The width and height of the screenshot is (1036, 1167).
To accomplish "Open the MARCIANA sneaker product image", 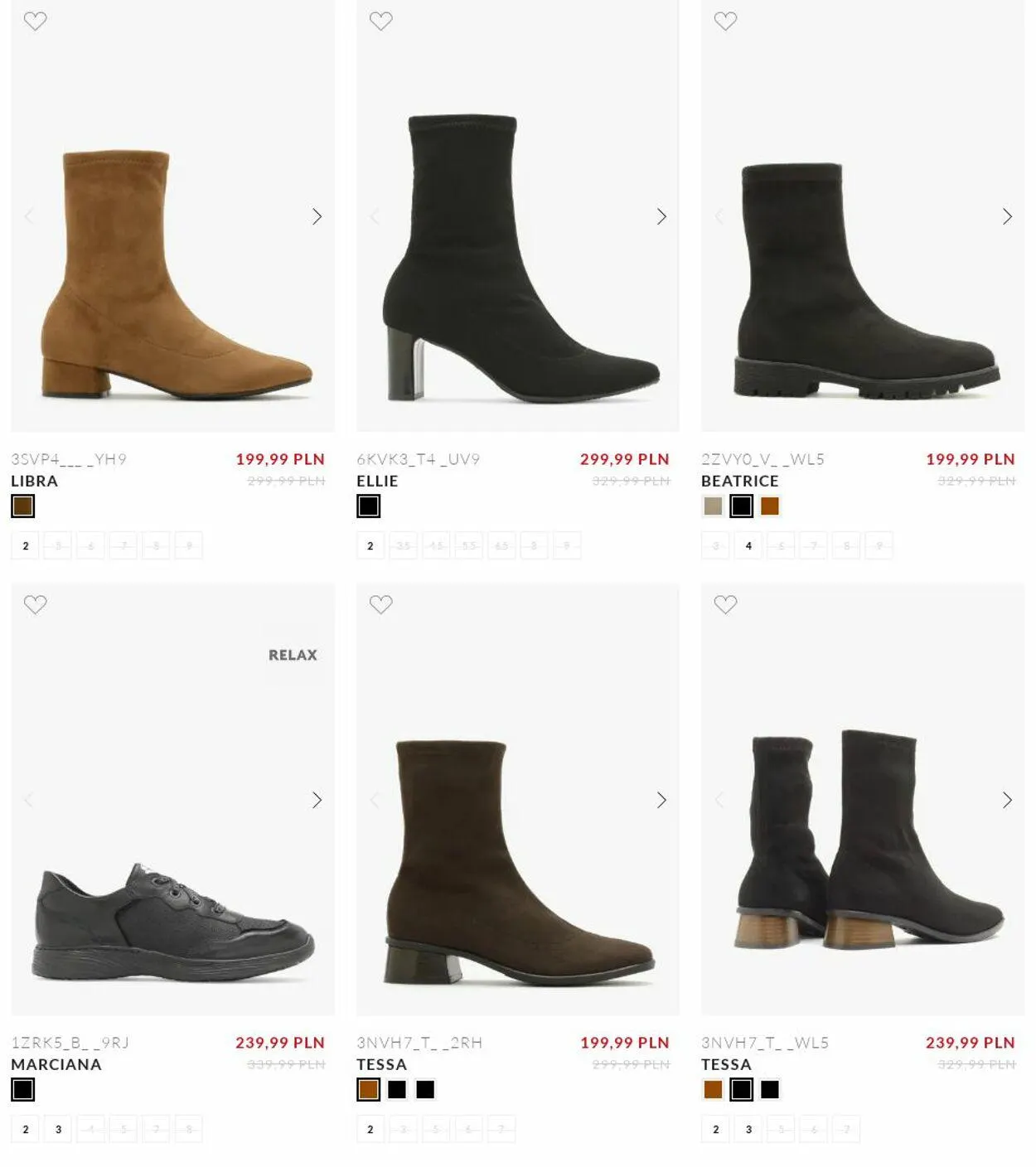I will [173, 800].
